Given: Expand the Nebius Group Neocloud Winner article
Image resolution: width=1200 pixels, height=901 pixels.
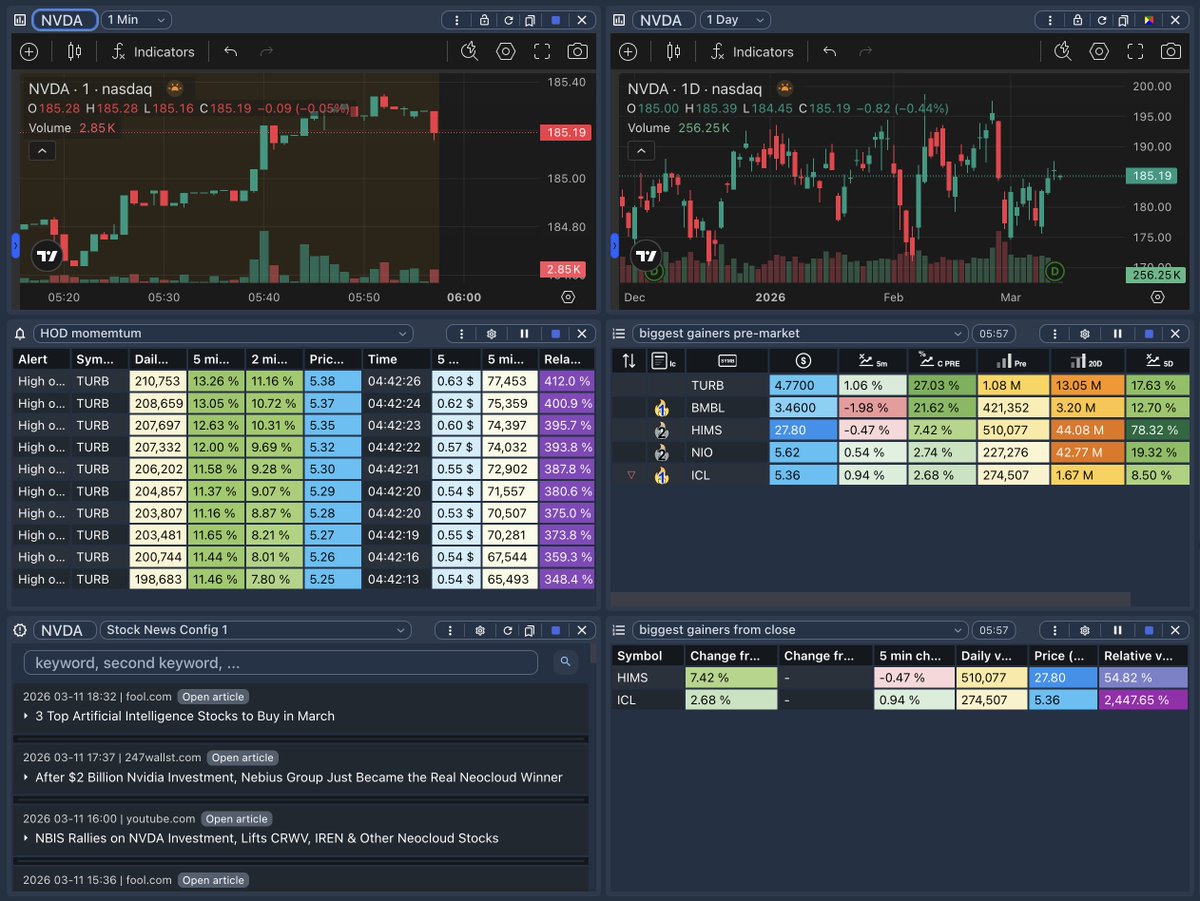Looking at the screenshot, I should pyautogui.click(x=26, y=777).
